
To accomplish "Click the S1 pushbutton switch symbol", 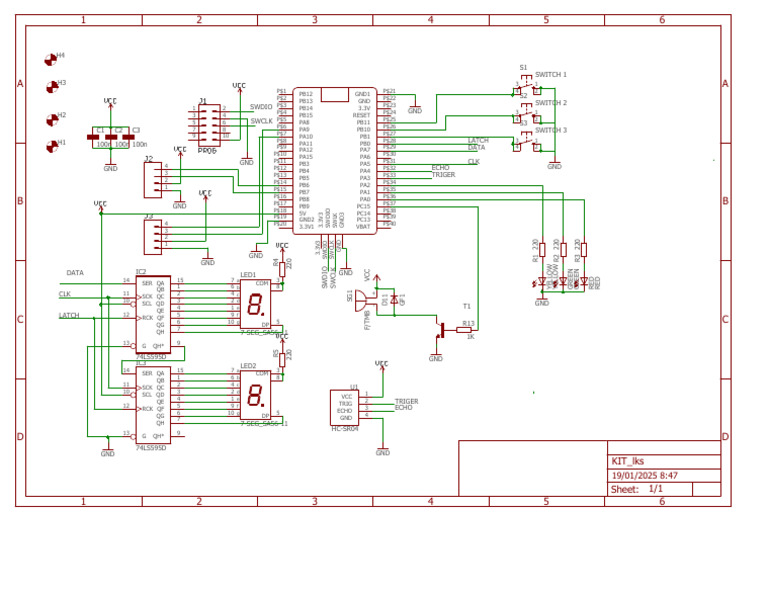I will click(527, 86).
